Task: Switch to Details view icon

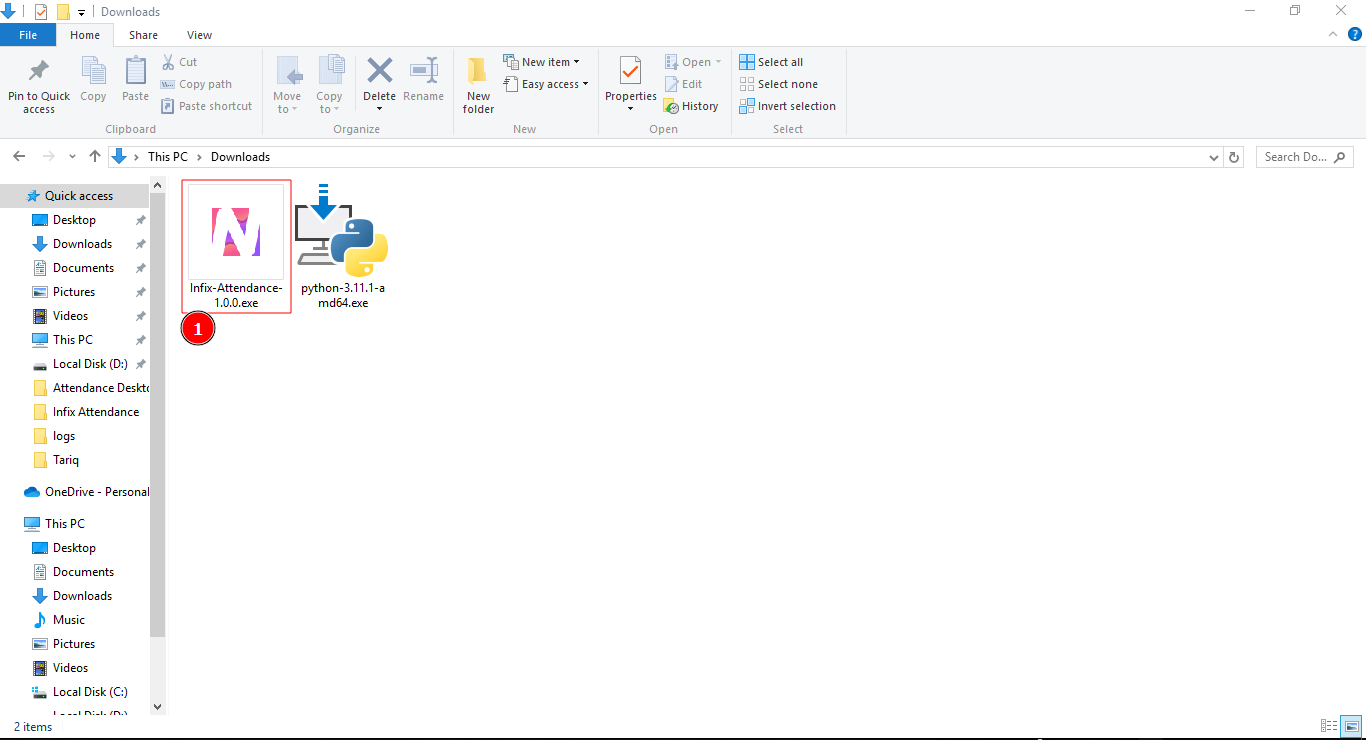Action: (1329, 726)
